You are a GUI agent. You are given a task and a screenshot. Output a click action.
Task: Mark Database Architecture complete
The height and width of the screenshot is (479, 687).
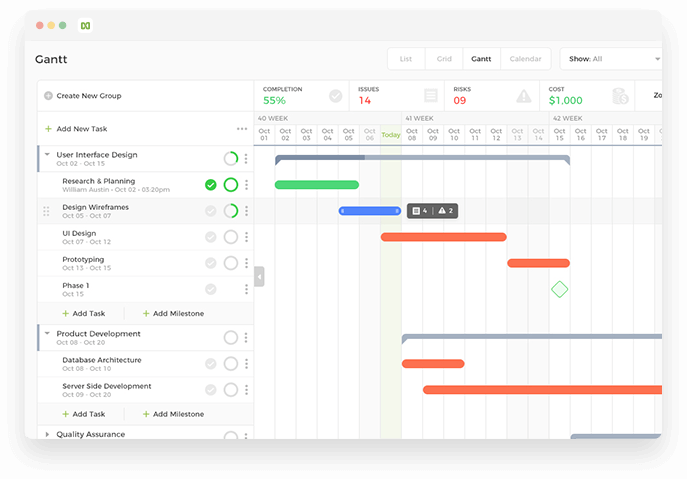[211, 364]
